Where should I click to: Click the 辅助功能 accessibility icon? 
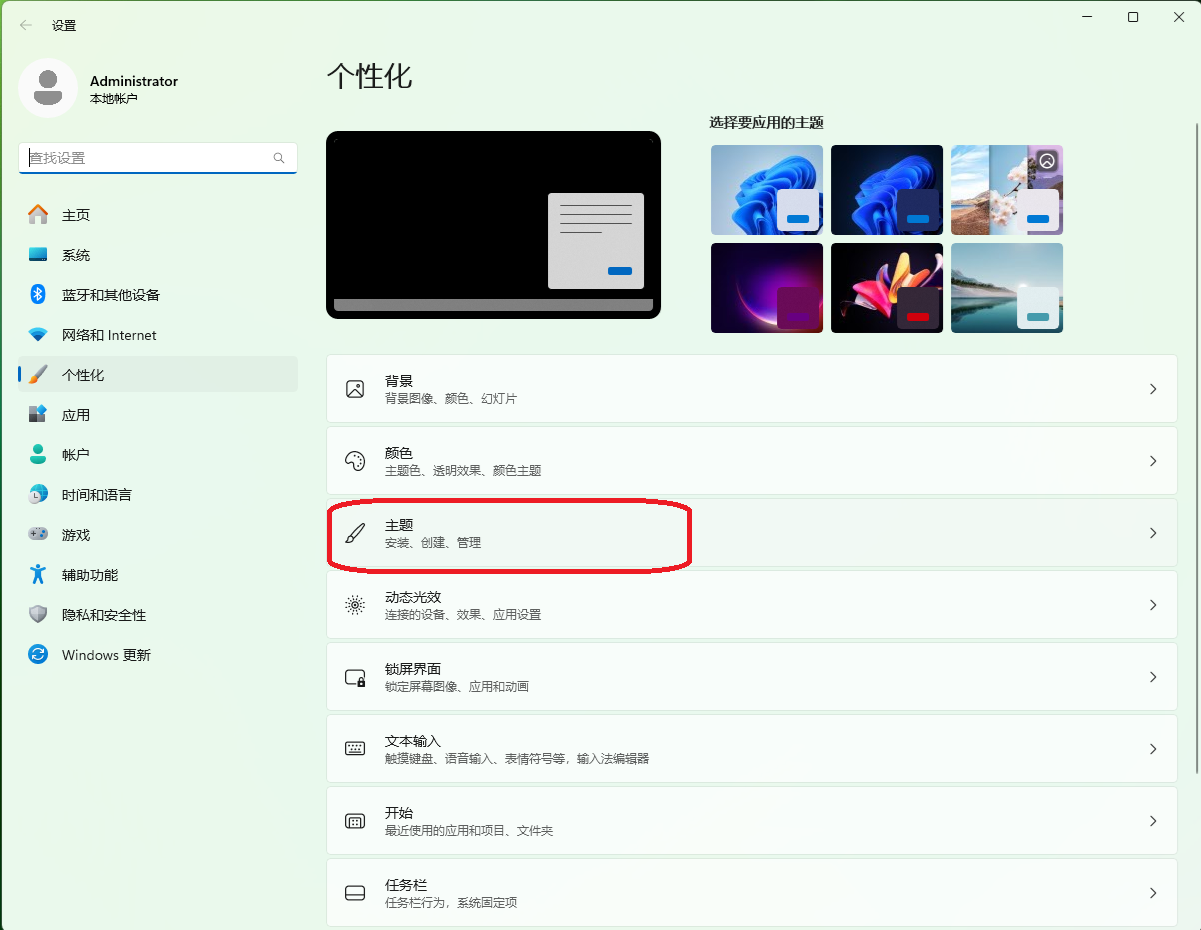coord(38,575)
